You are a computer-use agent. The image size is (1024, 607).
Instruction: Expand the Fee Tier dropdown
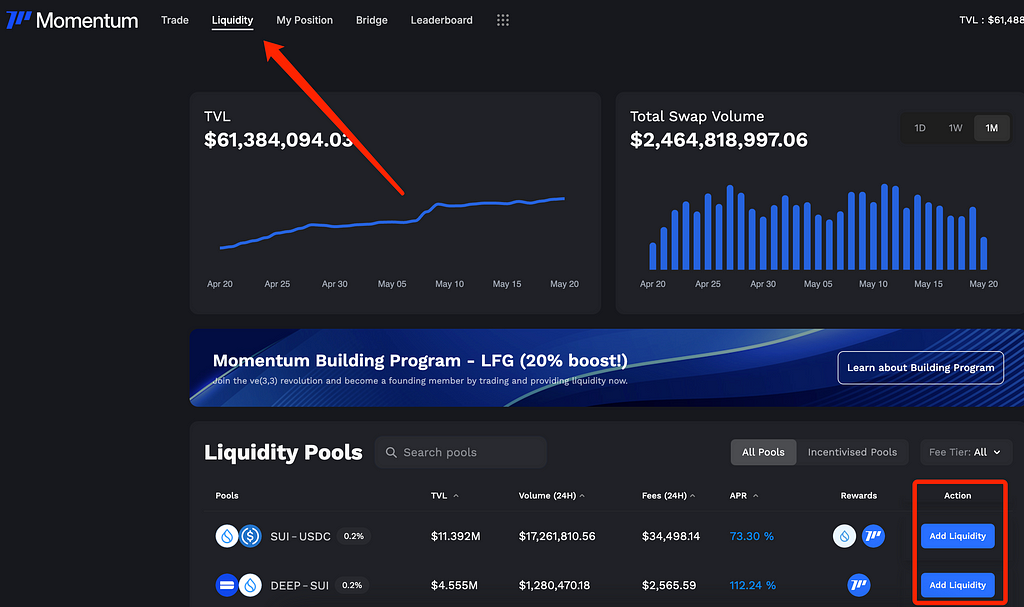(x=966, y=452)
